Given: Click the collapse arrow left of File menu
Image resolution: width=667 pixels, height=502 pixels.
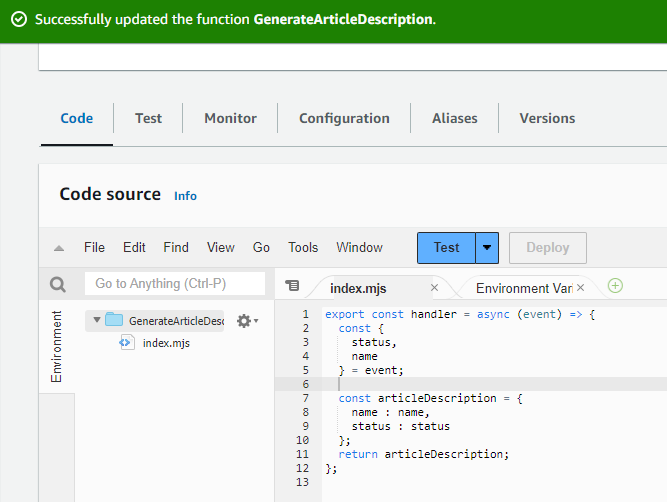Looking at the screenshot, I should click(x=59, y=248).
